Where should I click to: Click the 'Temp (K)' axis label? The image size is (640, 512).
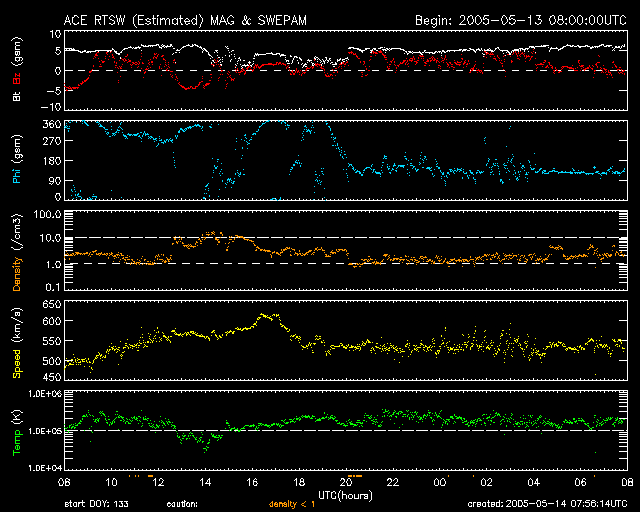tap(17, 432)
